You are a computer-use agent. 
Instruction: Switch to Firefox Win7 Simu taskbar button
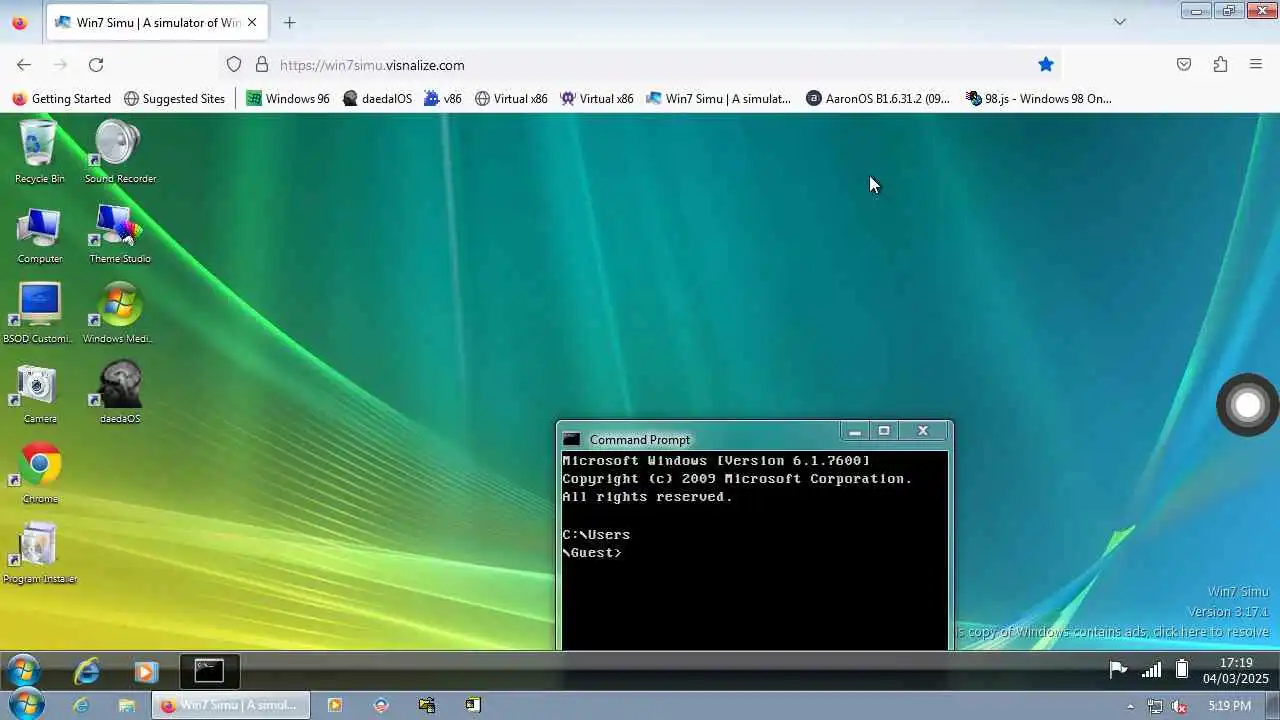[231, 705]
